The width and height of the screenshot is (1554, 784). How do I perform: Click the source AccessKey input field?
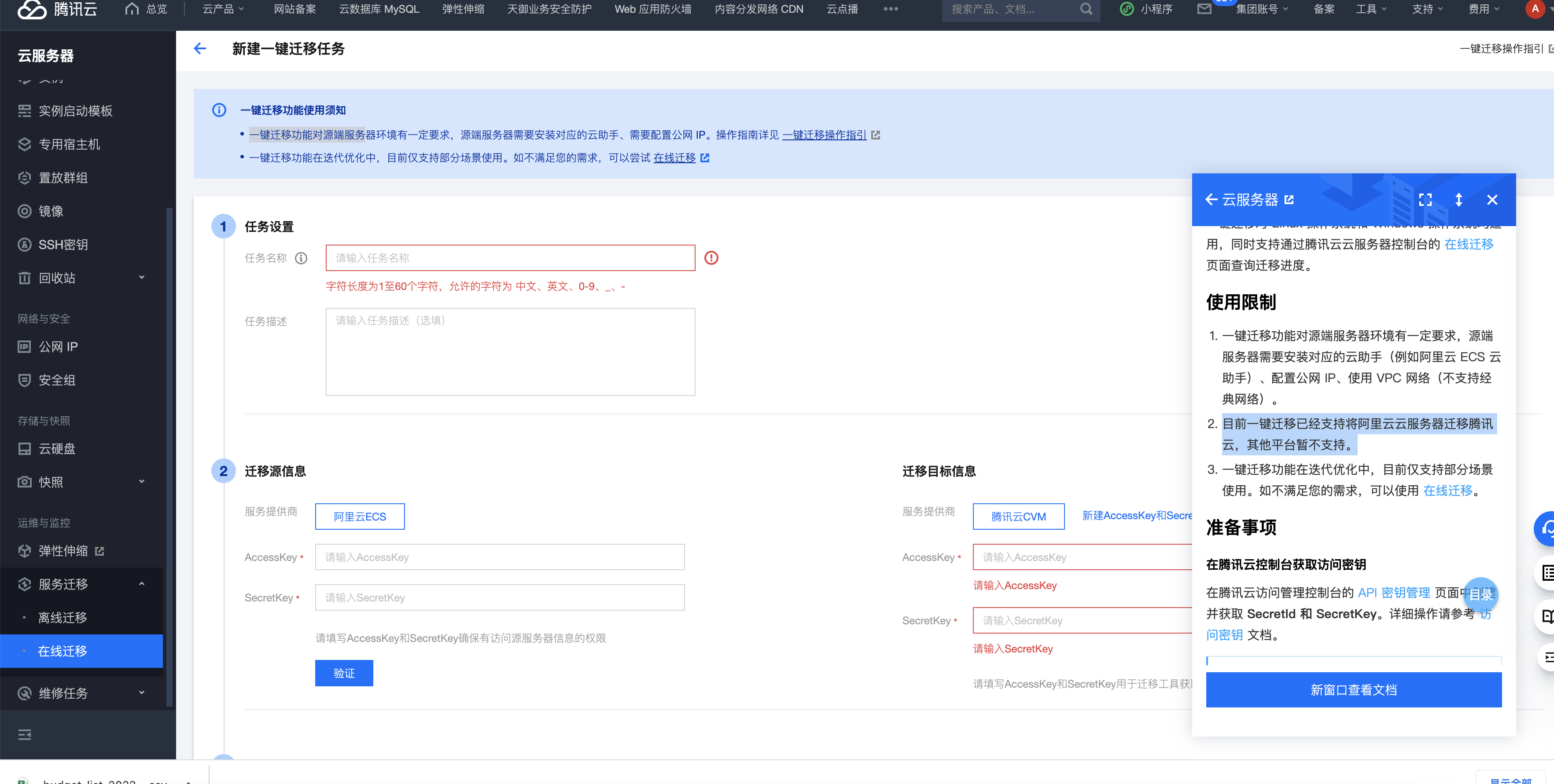click(x=500, y=557)
